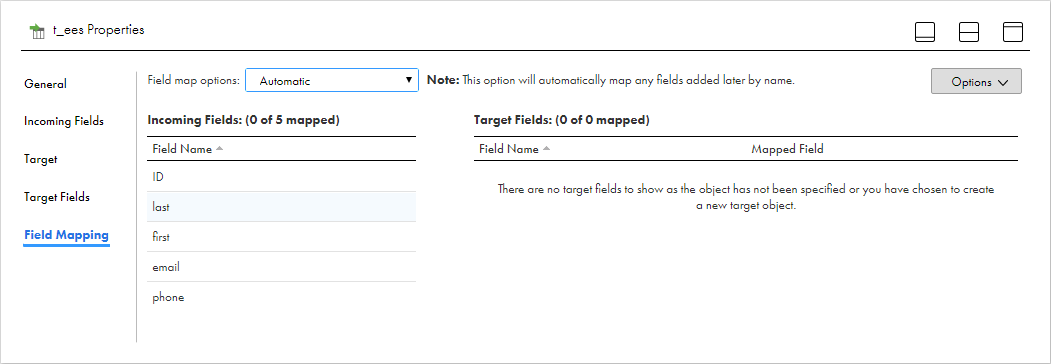
Task: Sort target fields by Field Name
Action: point(514,149)
